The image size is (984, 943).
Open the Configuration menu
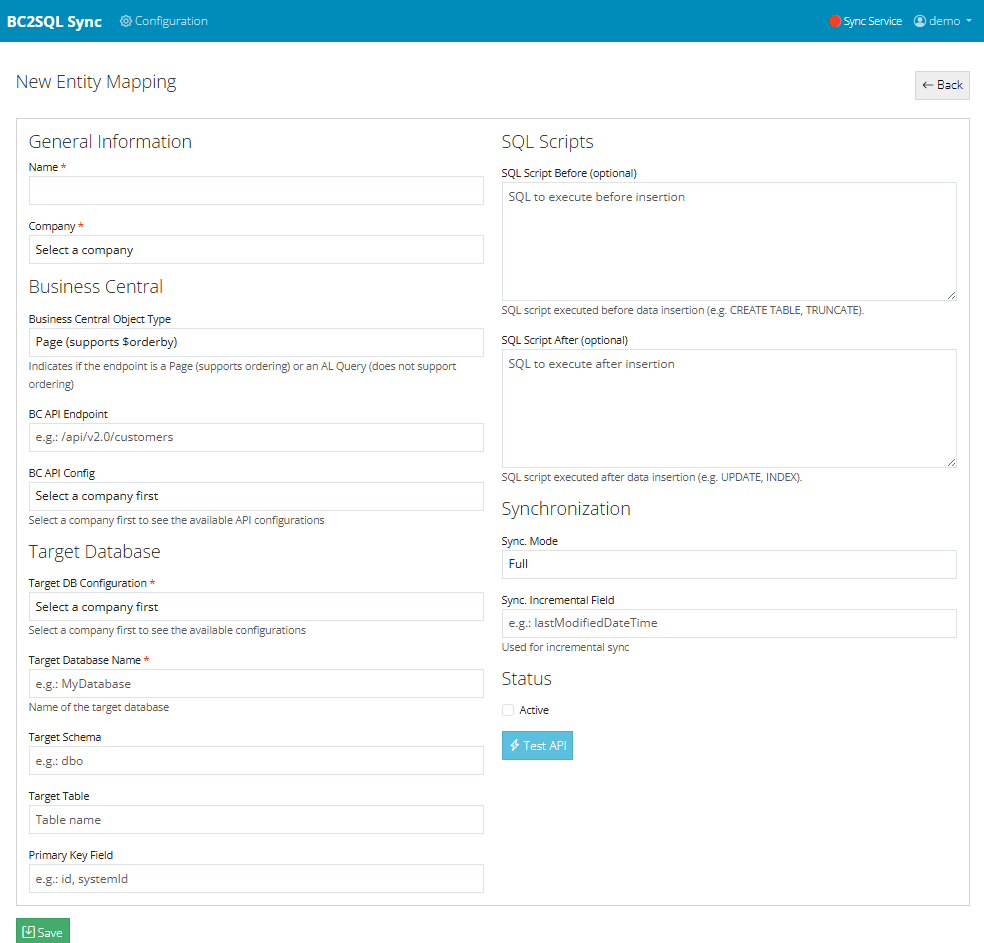165,21
